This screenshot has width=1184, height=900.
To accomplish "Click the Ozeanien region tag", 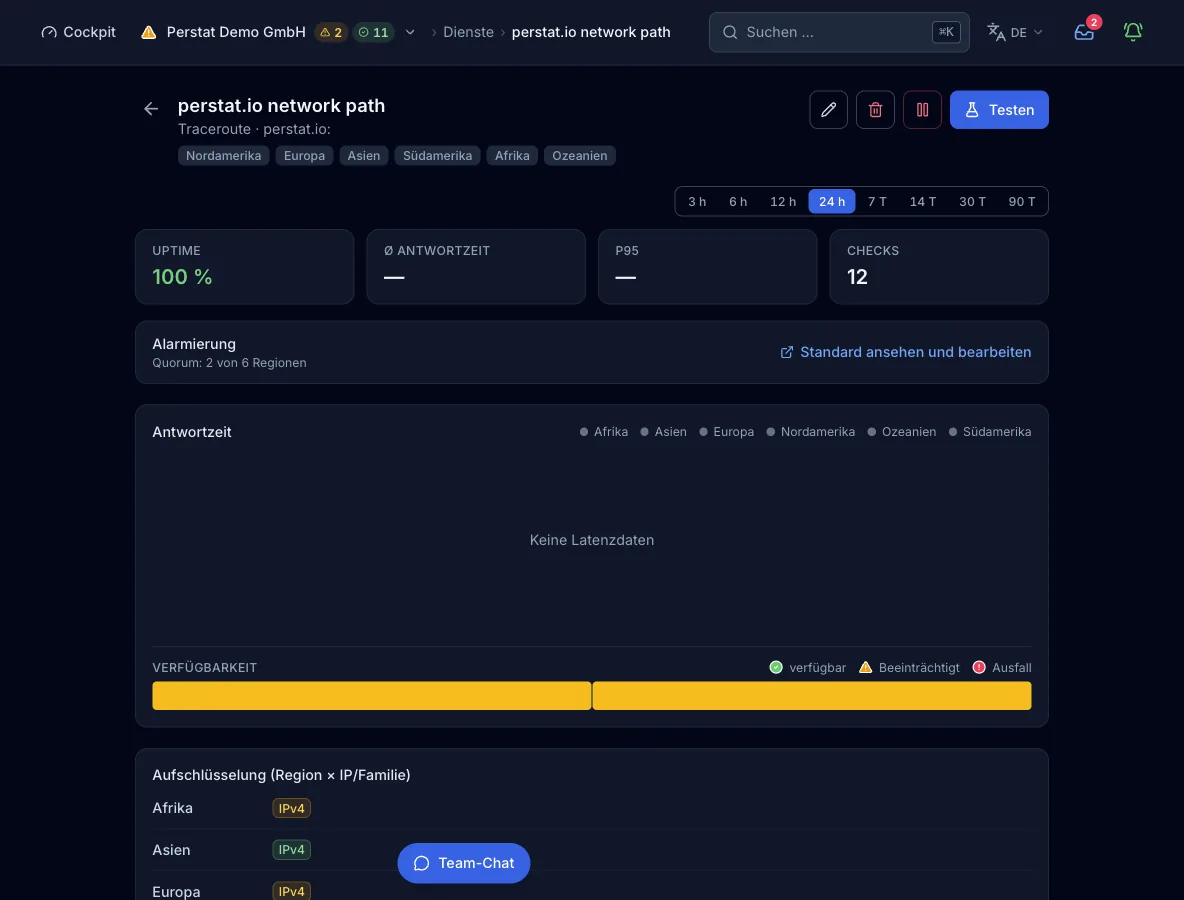I will (x=579, y=156).
